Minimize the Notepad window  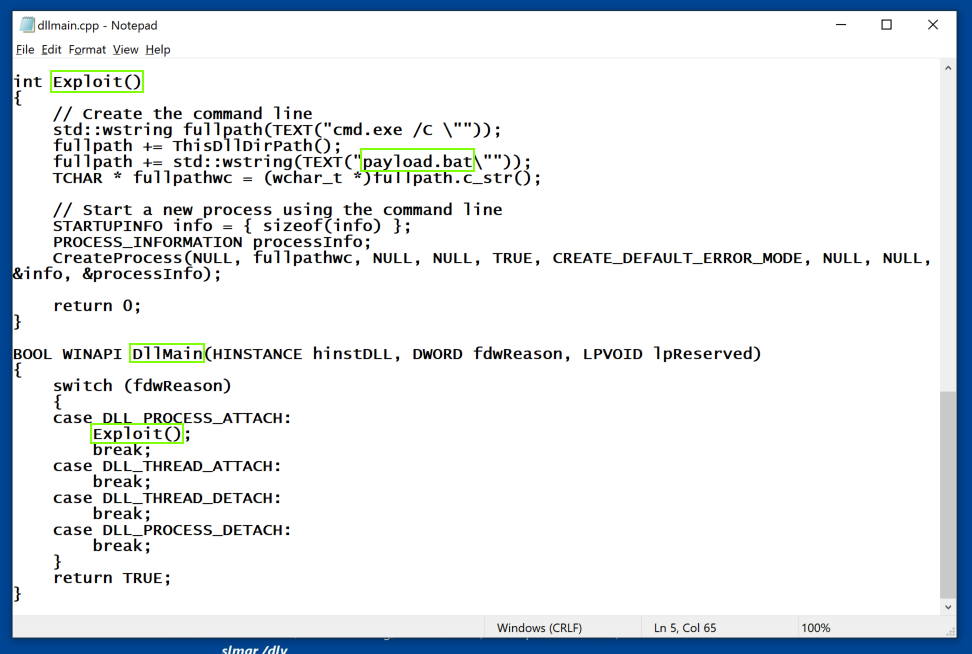point(841,25)
